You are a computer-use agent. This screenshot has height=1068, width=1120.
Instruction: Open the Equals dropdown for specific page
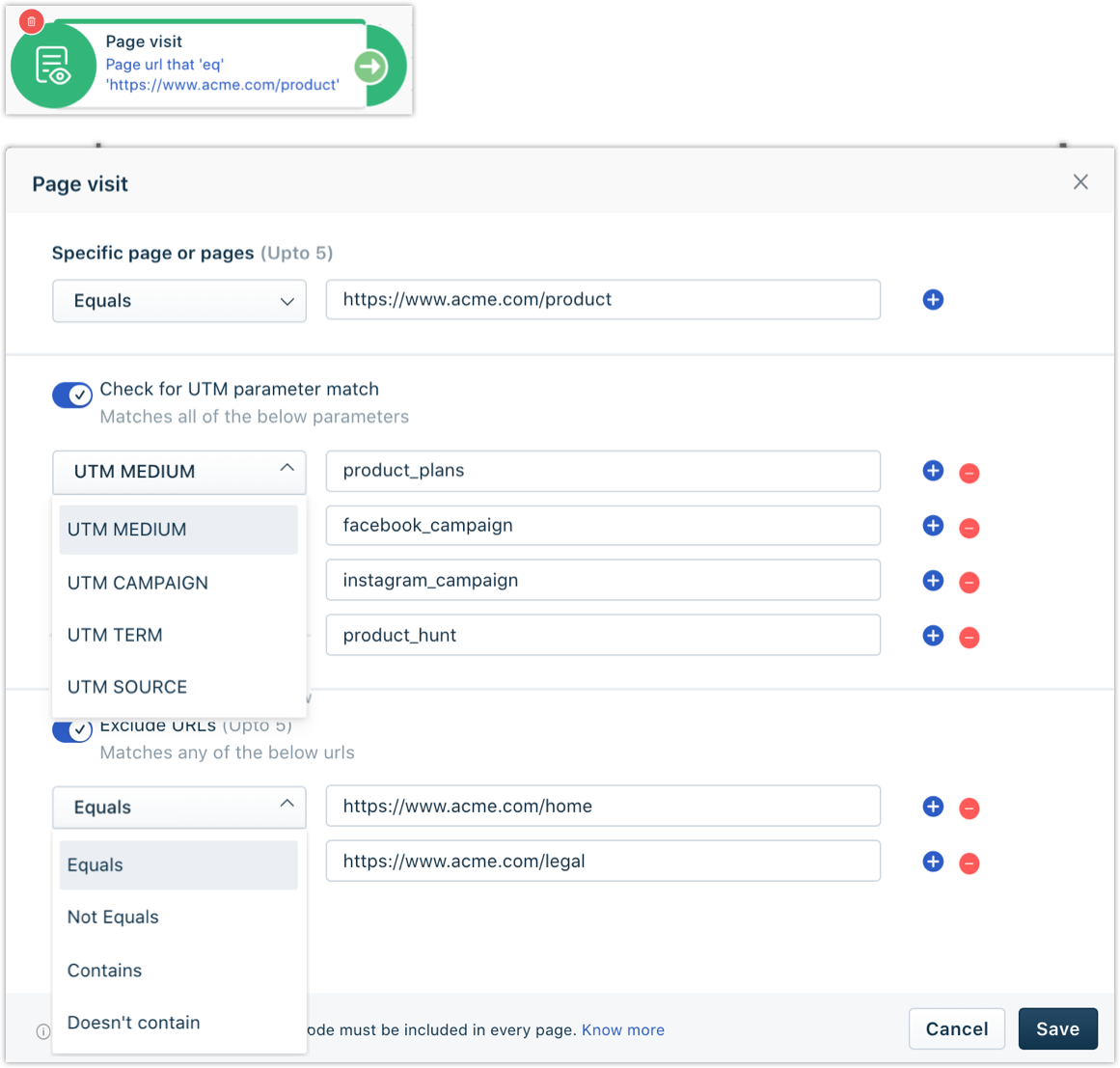point(179,301)
